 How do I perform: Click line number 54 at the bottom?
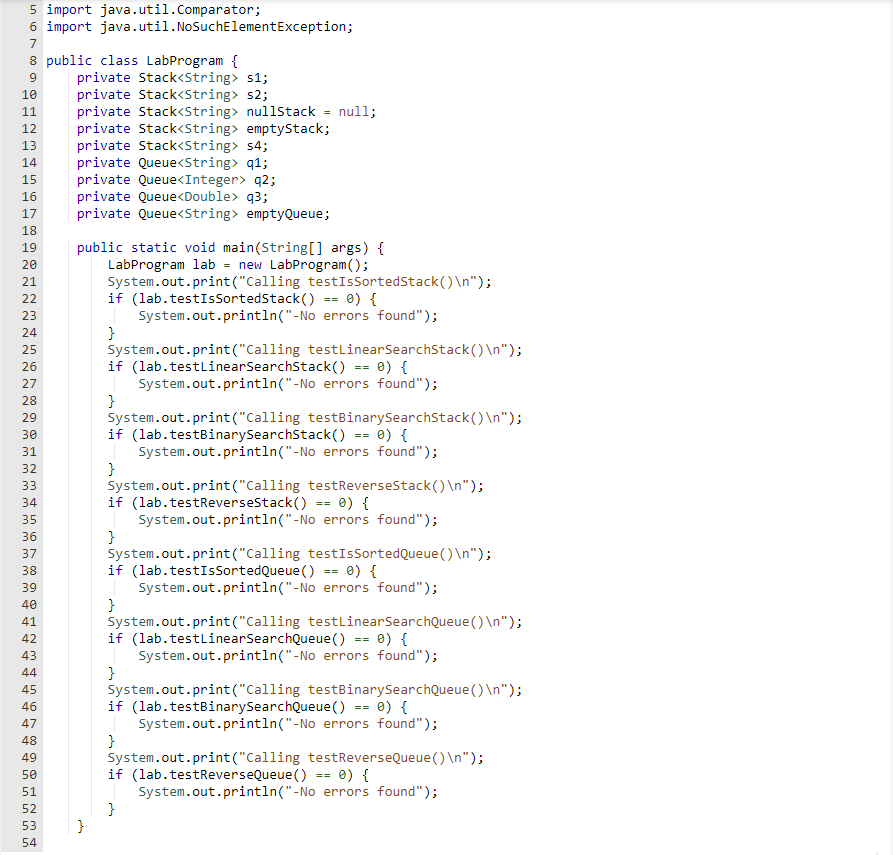click(31, 842)
